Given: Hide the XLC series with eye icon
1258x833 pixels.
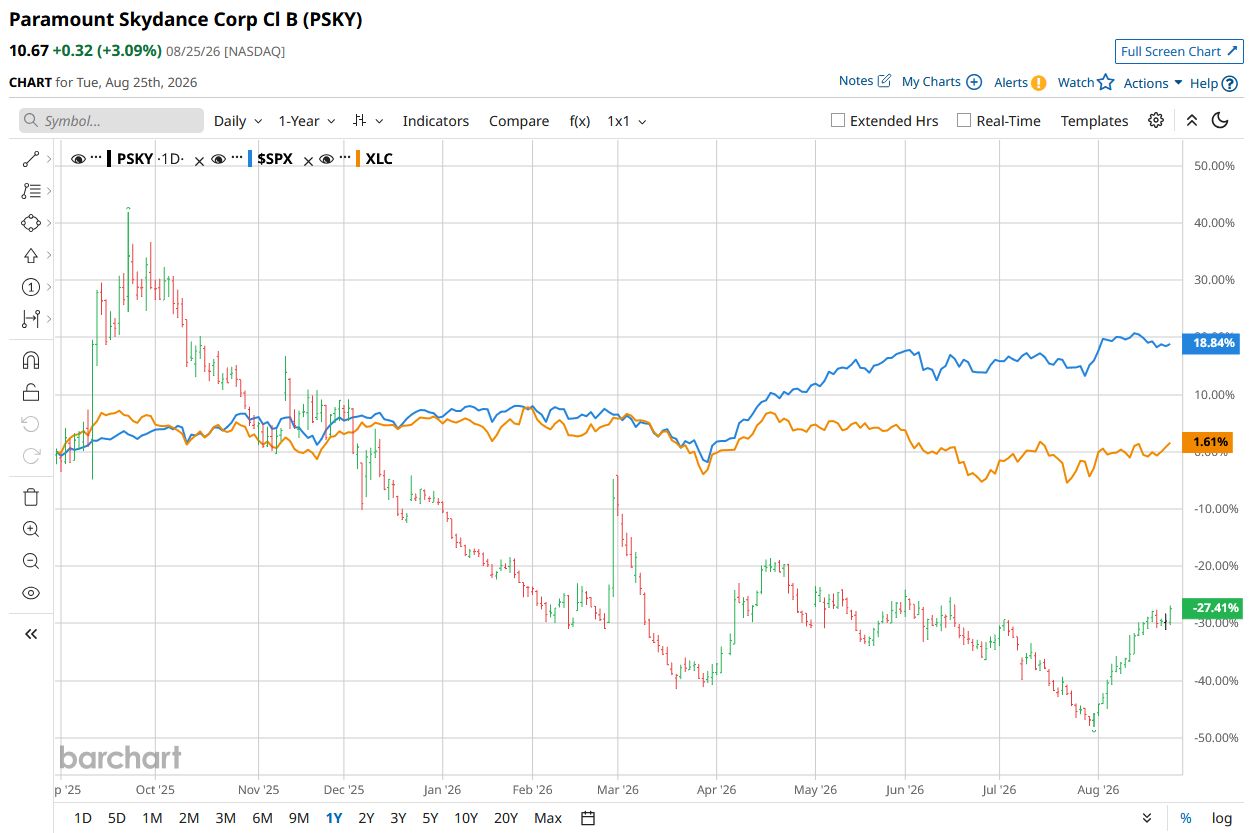Looking at the screenshot, I should point(326,159).
